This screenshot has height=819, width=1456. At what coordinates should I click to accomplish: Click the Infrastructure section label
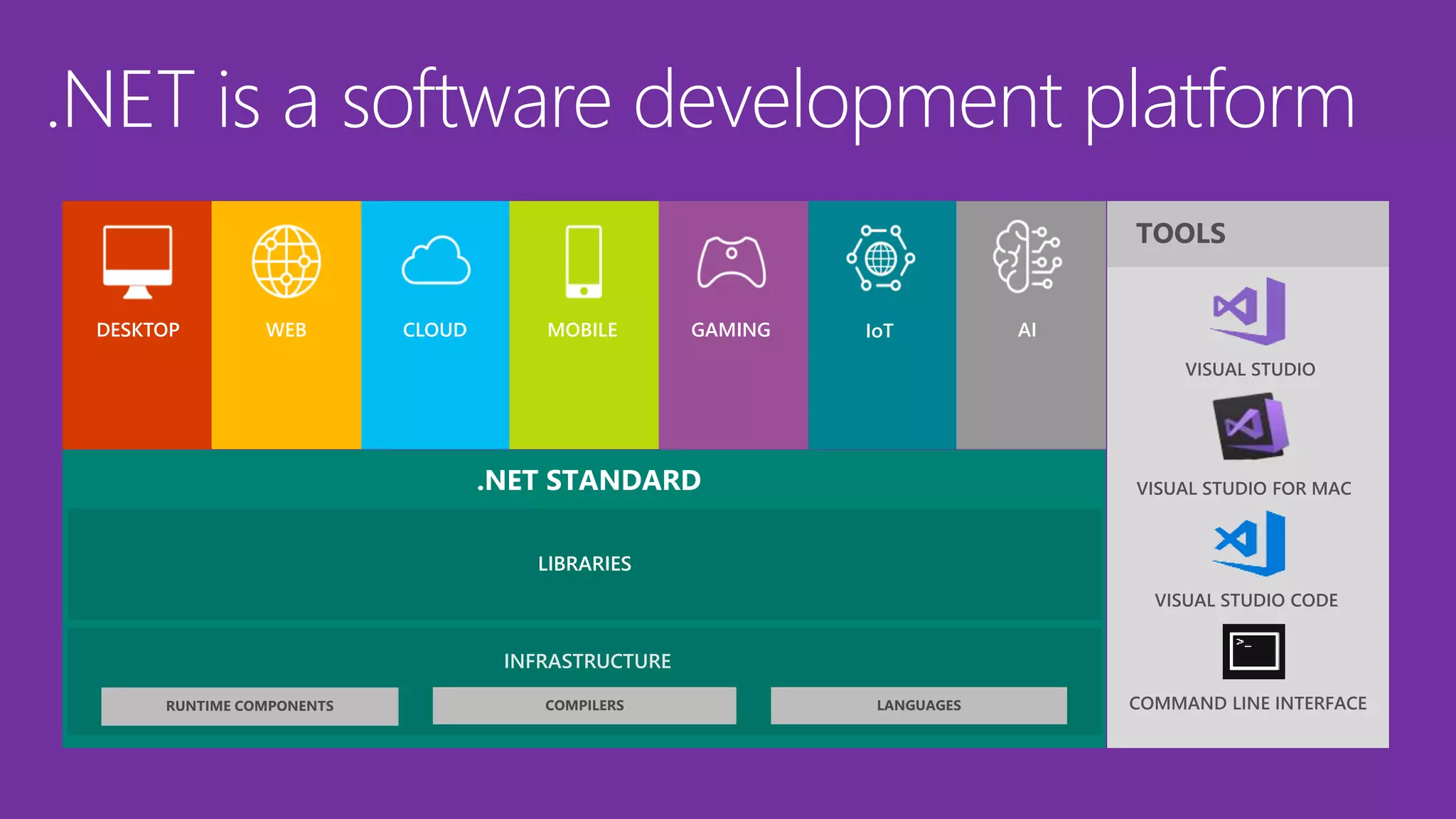[587, 661]
